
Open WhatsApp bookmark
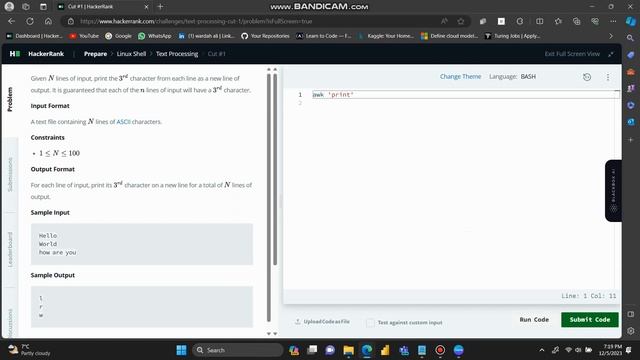(x=155, y=36)
